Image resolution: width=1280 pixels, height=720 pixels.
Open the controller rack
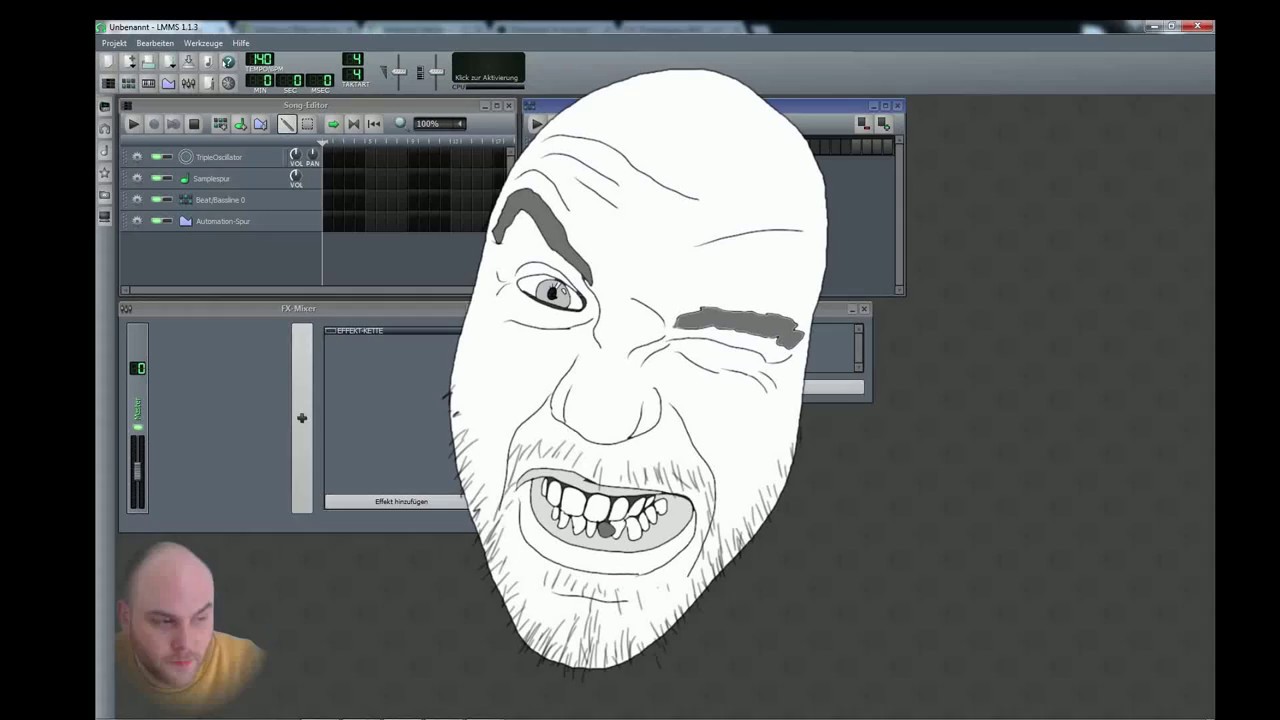(228, 83)
